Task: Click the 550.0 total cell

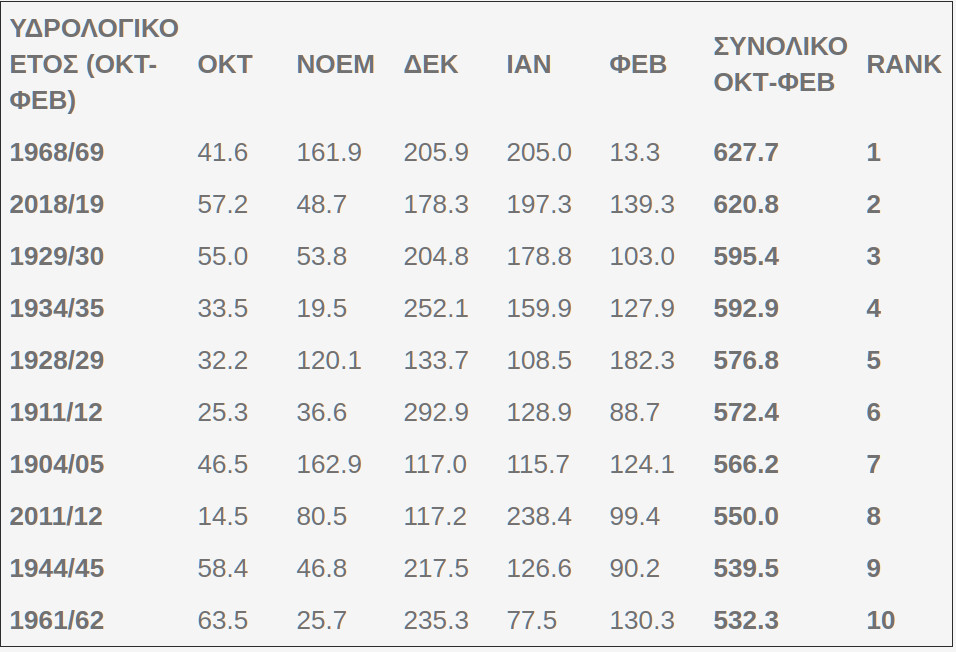Action: (x=746, y=517)
